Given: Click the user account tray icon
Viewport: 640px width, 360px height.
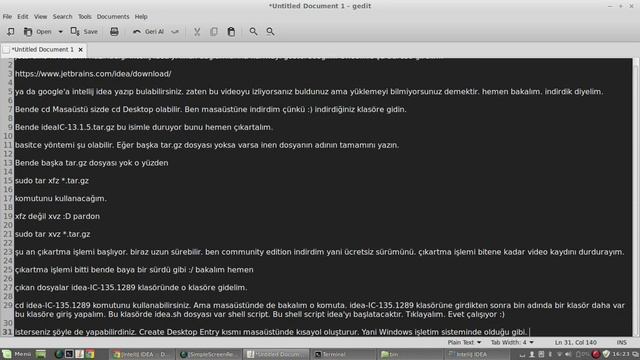Looking at the screenshot, I should (x=532, y=354).
